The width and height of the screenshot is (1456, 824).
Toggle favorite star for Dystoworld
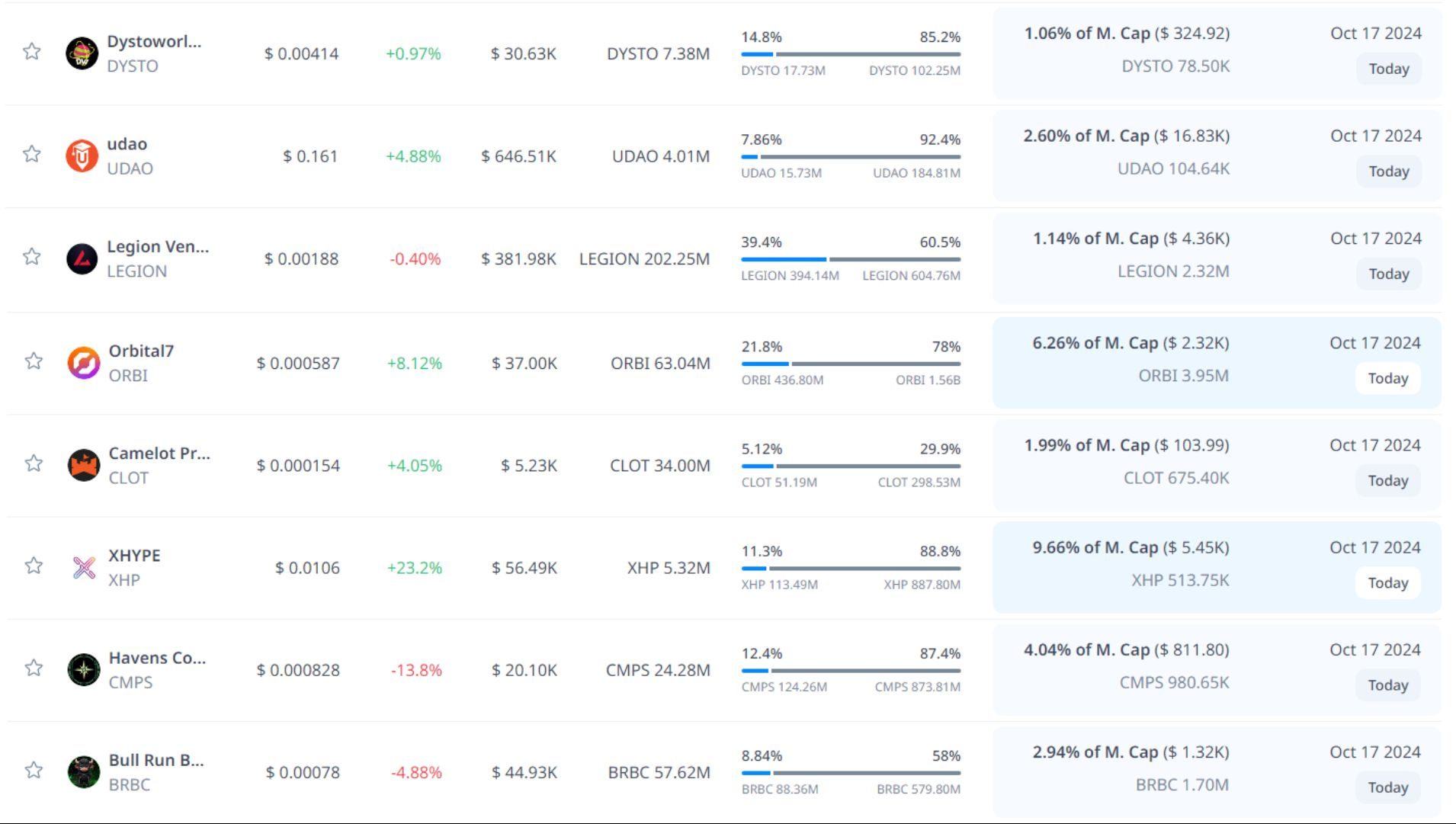[31, 52]
